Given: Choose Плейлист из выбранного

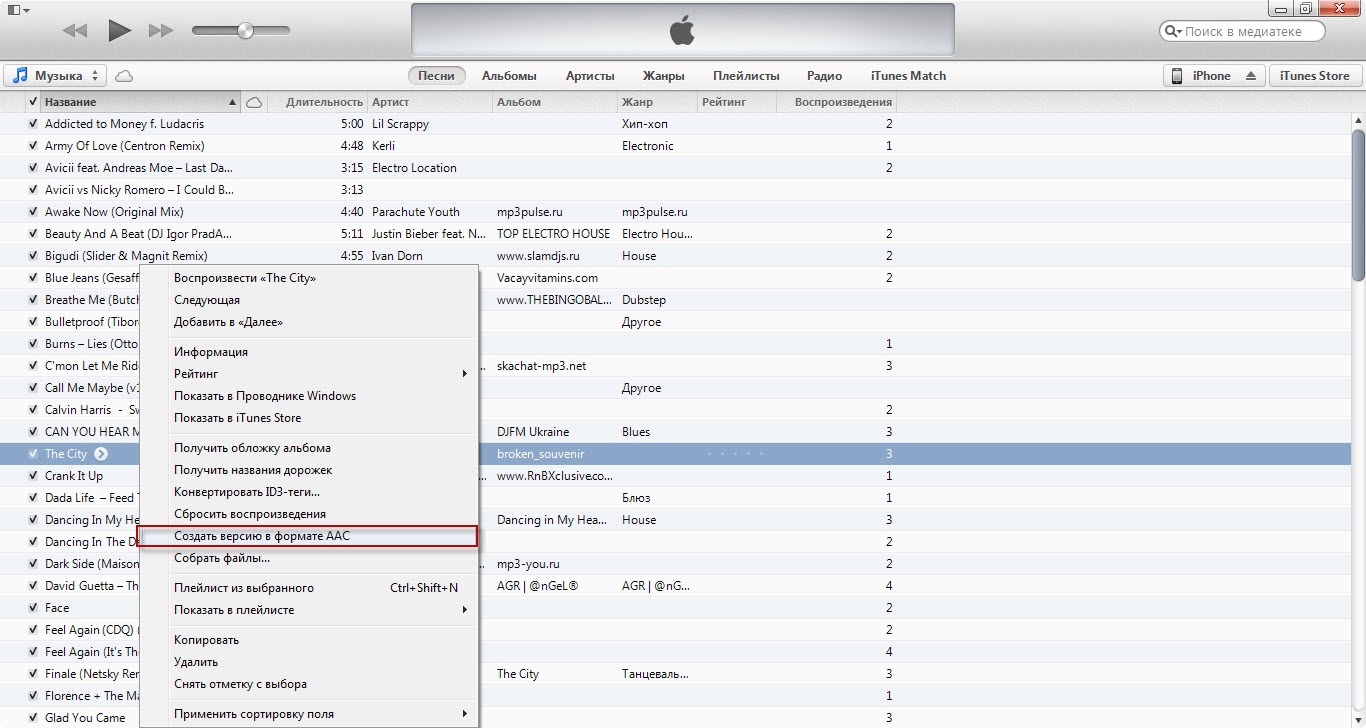Looking at the screenshot, I should (309, 588).
